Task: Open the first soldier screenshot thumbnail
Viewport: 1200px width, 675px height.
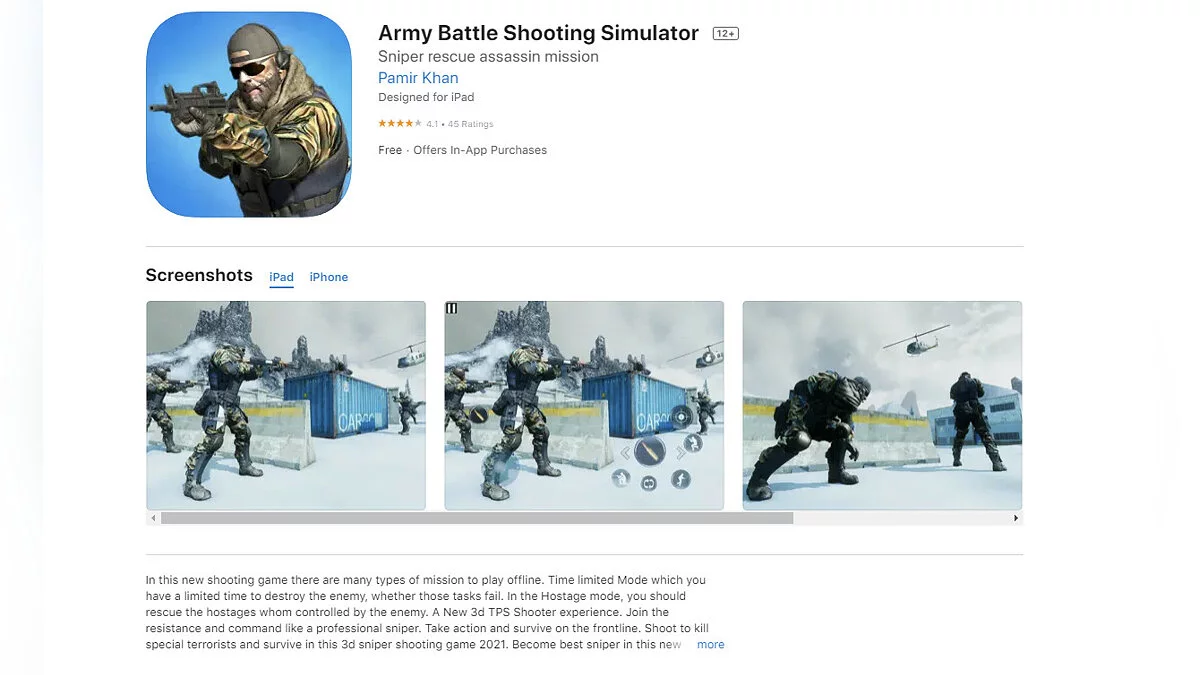Action: (x=286, y=406)
